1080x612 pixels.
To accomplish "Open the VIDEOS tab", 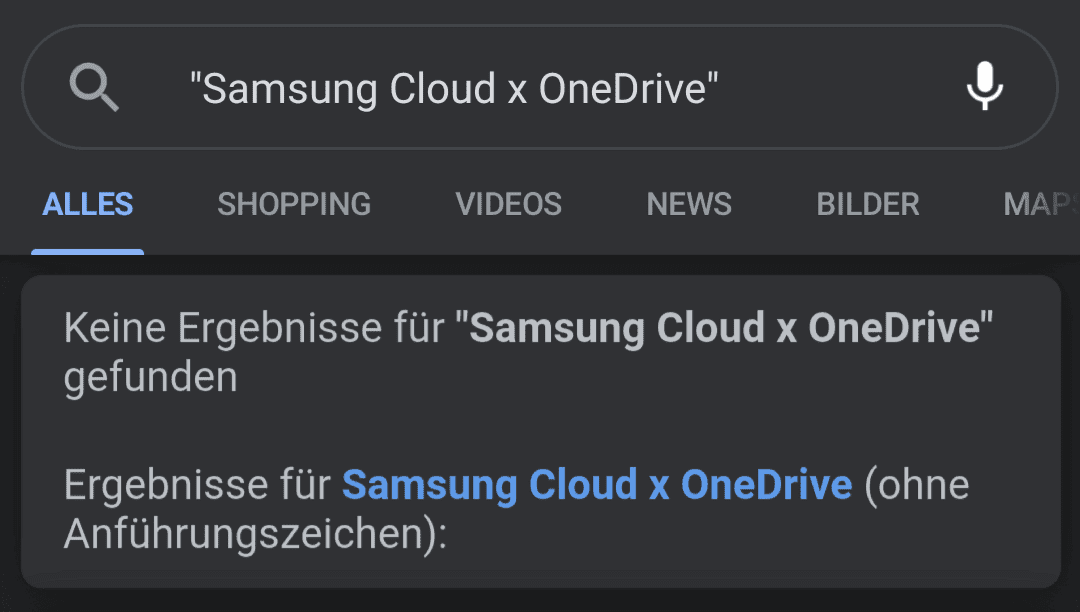I will (508, 204).
